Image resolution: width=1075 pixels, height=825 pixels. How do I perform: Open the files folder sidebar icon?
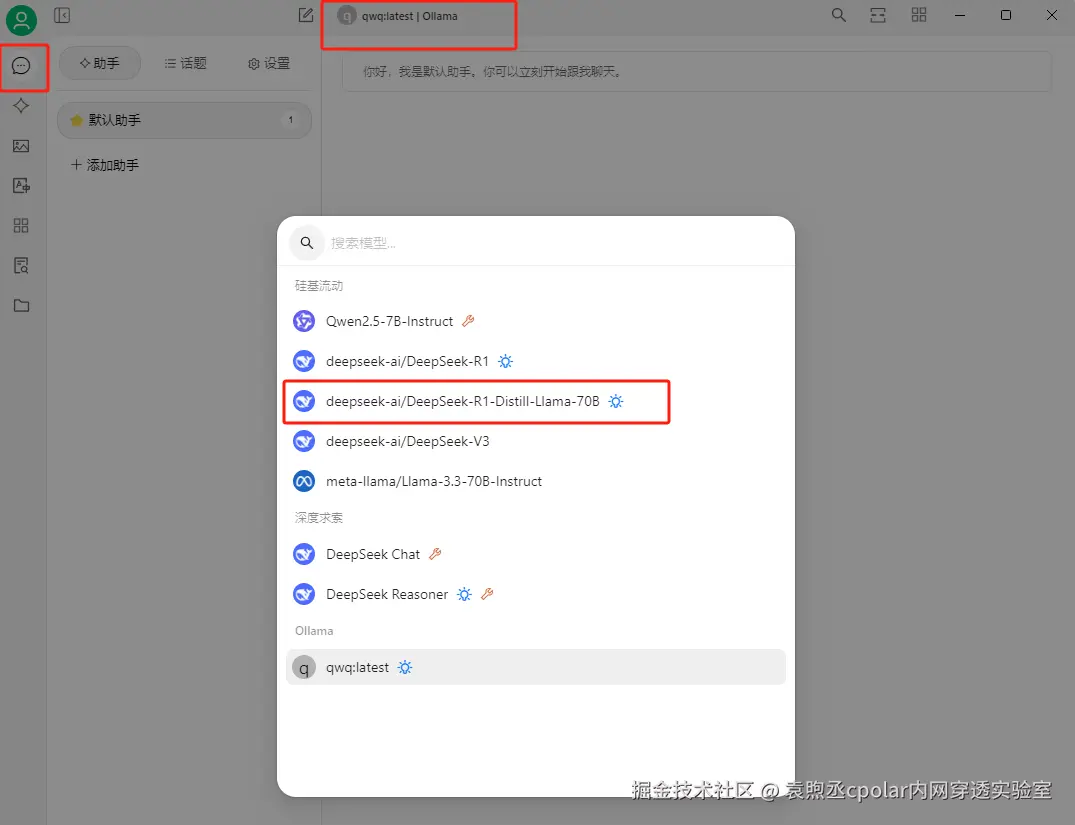[x=21, y=305]
